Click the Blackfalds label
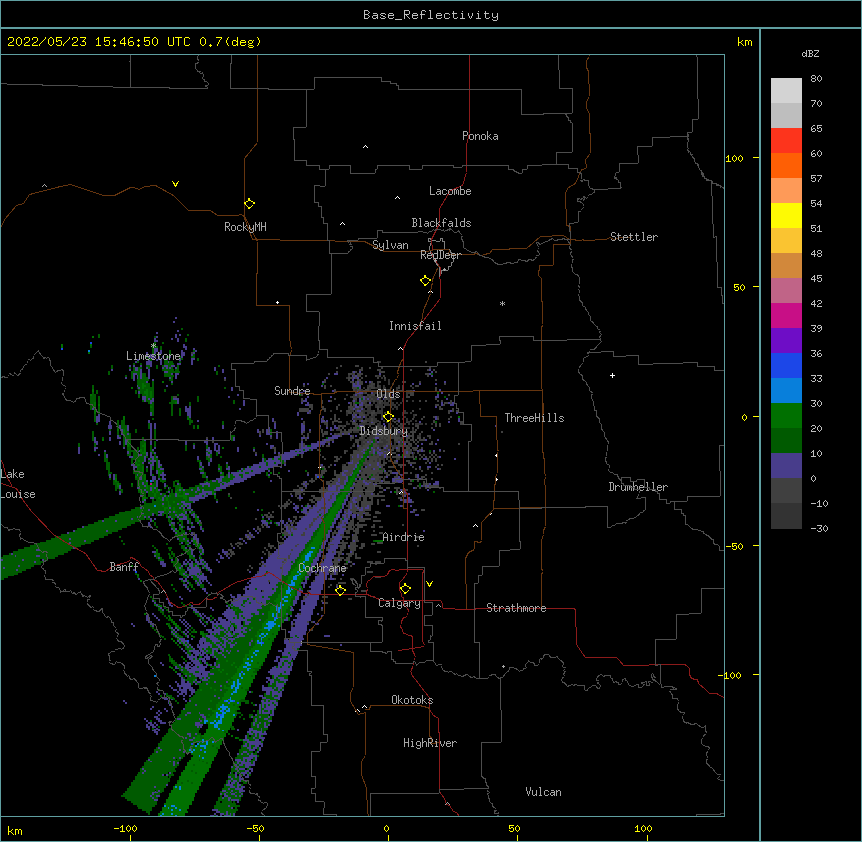The image size is (862, 842). coord(441,223)
